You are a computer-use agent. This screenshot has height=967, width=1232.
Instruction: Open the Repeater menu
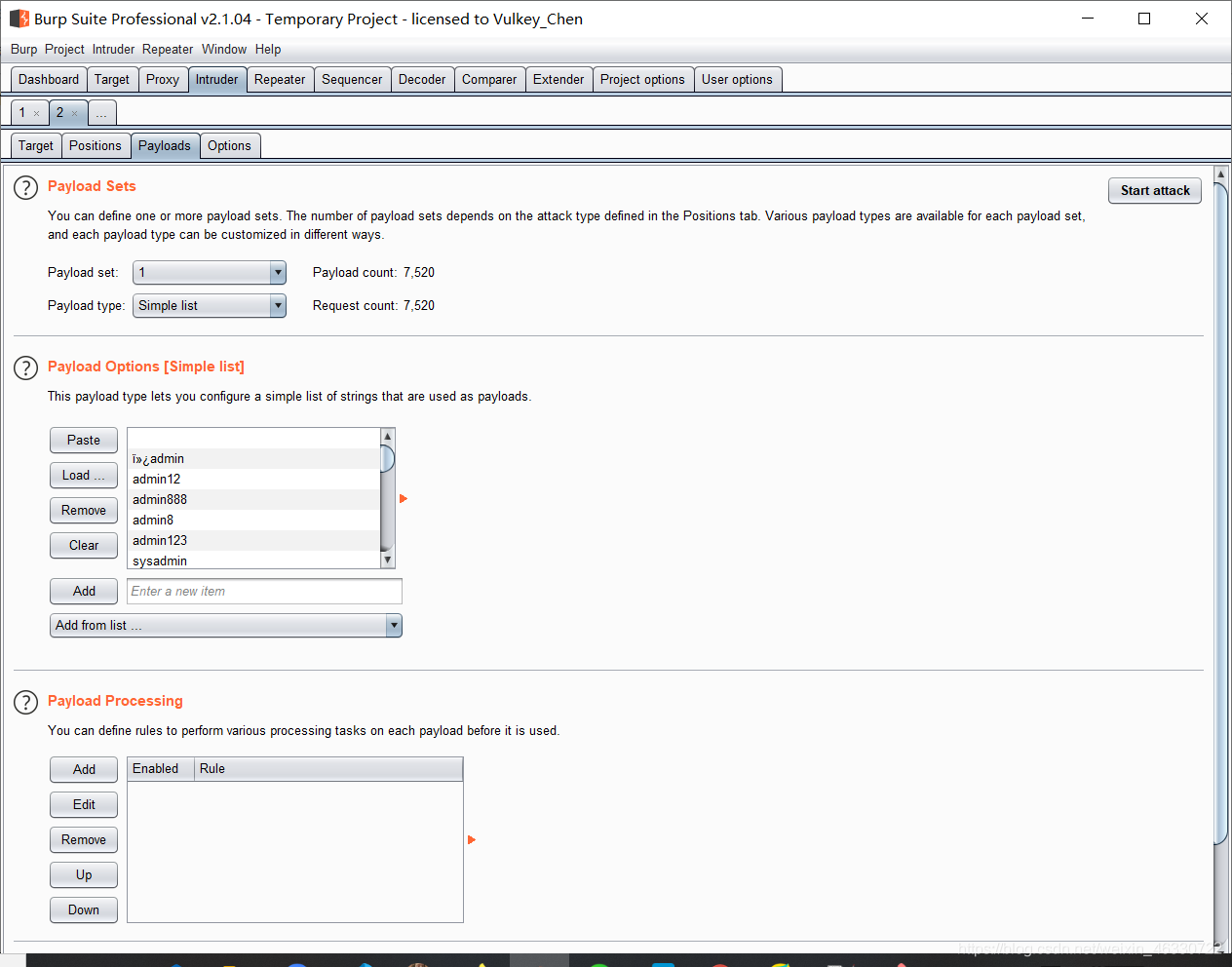(168, 49)
